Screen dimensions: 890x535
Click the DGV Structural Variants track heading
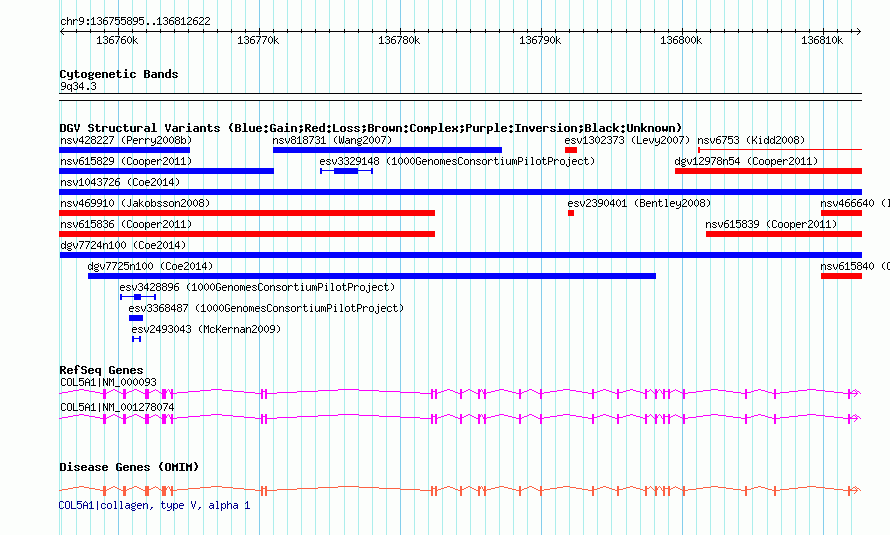[x=370, y=128]
